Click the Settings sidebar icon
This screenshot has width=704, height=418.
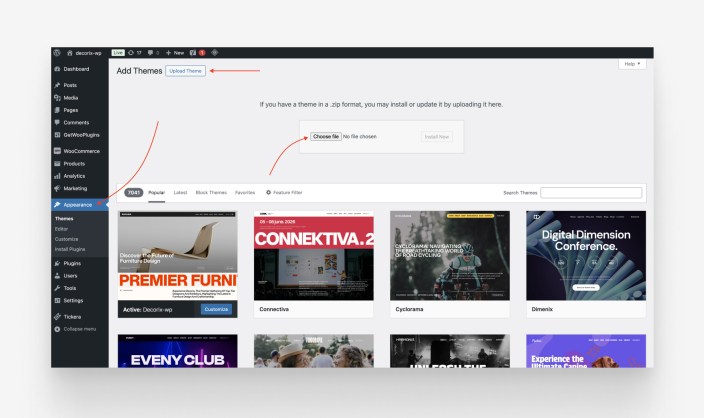(x=57, y=301)
